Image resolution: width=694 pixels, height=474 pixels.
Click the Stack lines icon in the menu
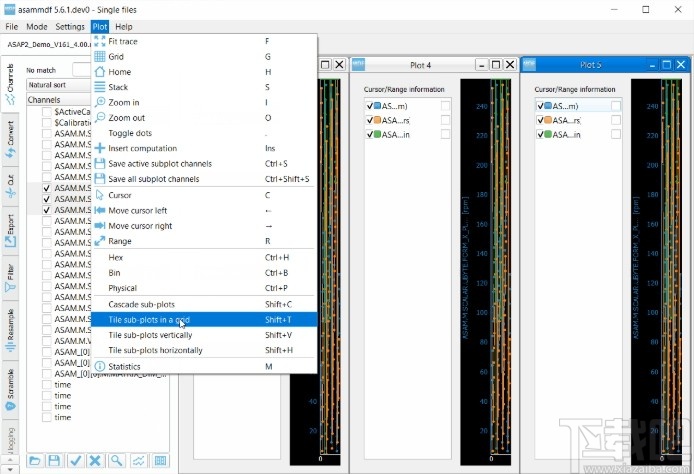coord(100,87)
